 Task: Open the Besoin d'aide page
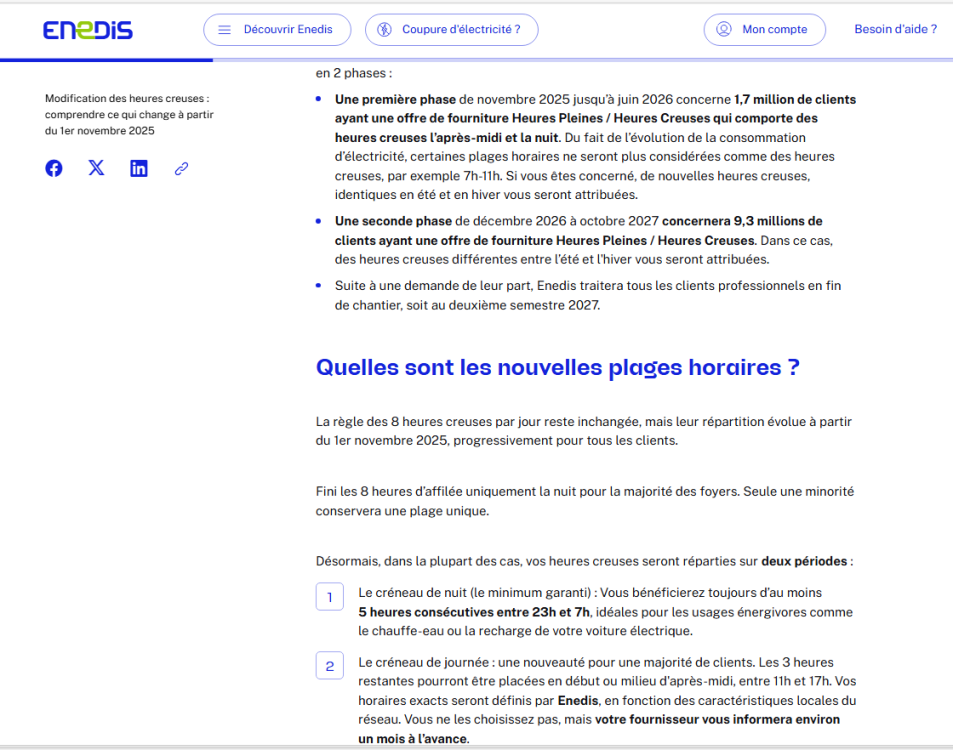(x=895, y=29)
